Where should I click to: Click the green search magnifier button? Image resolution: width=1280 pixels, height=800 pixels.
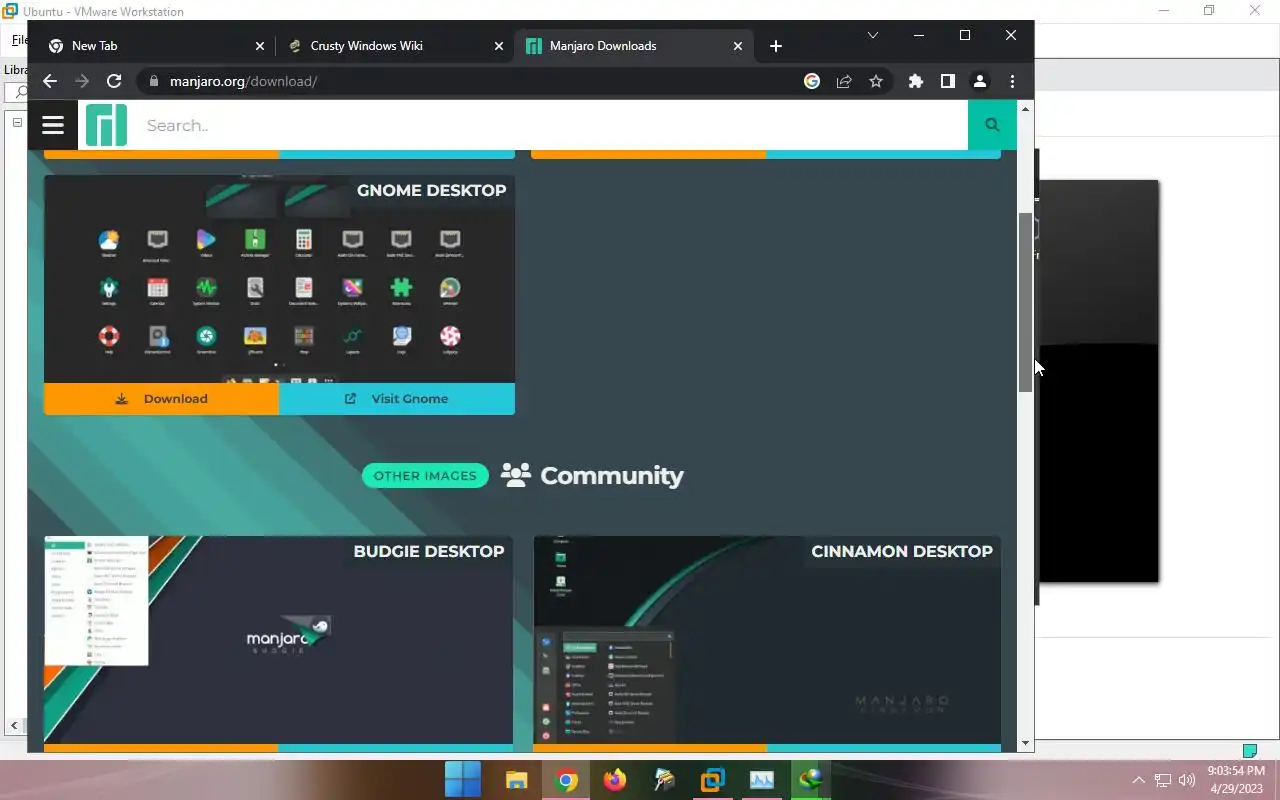(x=992, y=125)
